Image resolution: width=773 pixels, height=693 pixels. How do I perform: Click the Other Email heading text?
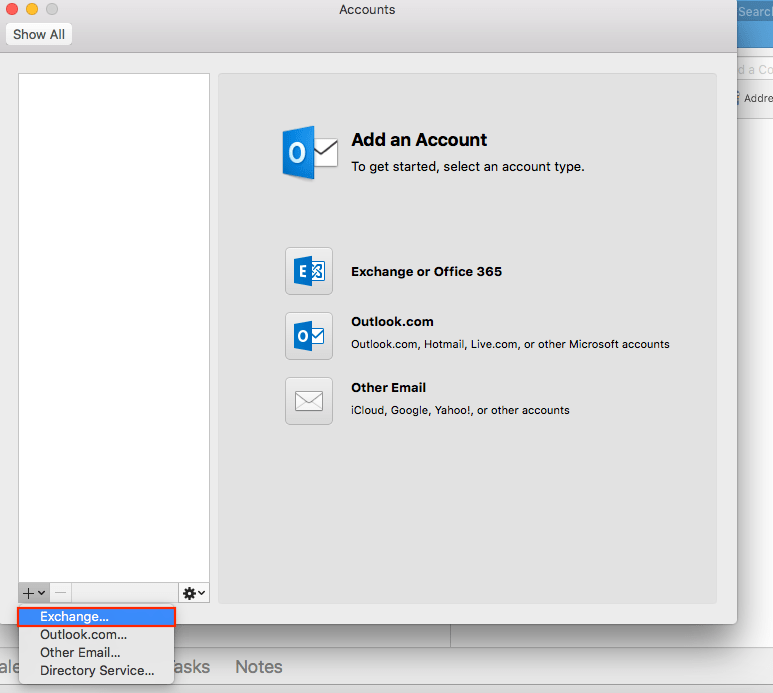pos(388,388)
